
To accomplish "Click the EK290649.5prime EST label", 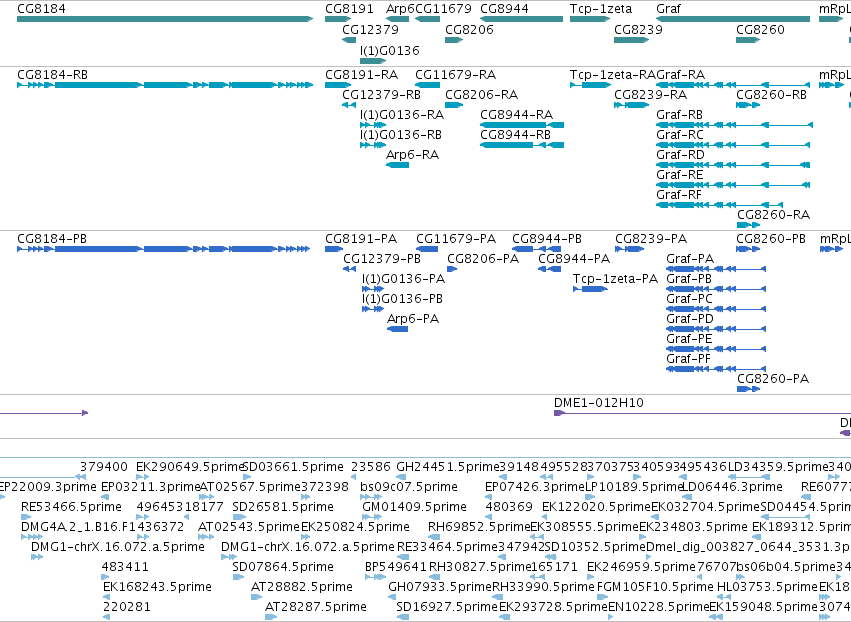I will coord(190,467).
